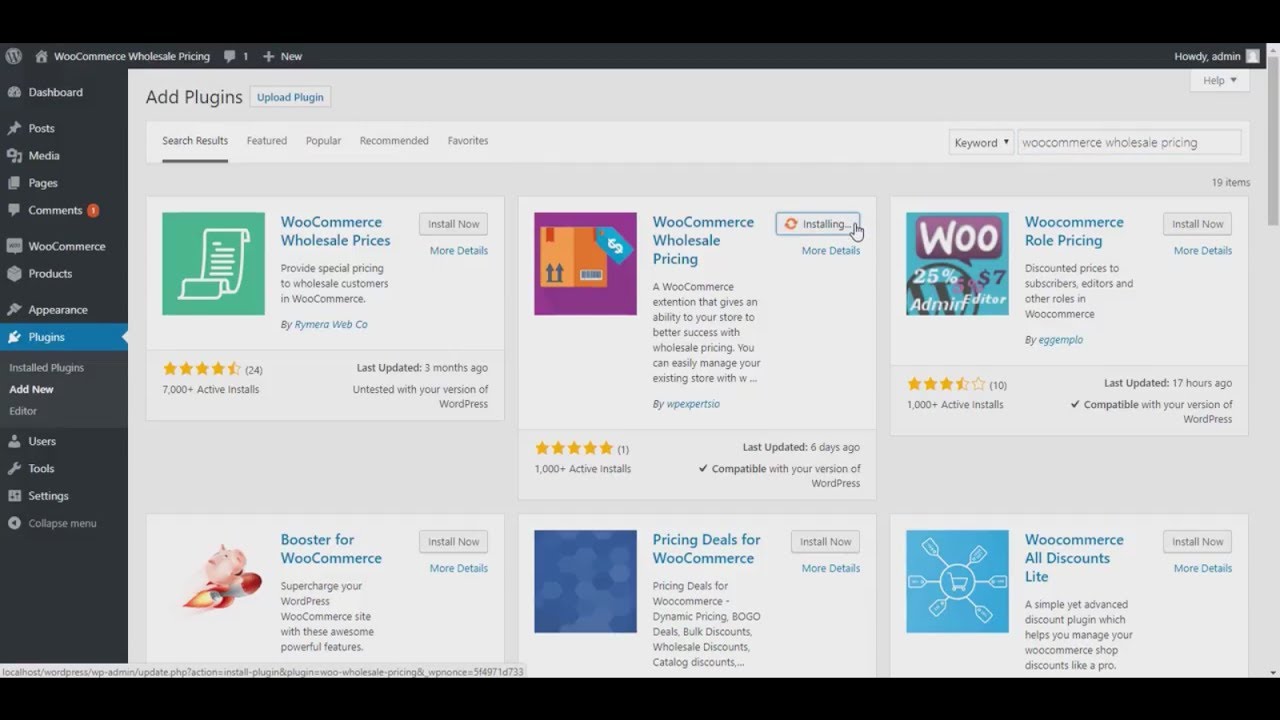Click the Media sidebar icon

[14, 156]
